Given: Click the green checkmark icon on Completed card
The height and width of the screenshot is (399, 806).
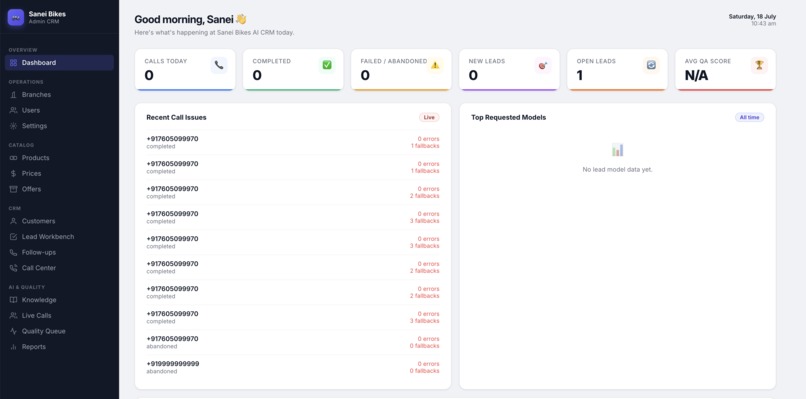Looking at the screenshot, I should click(327, 65).
